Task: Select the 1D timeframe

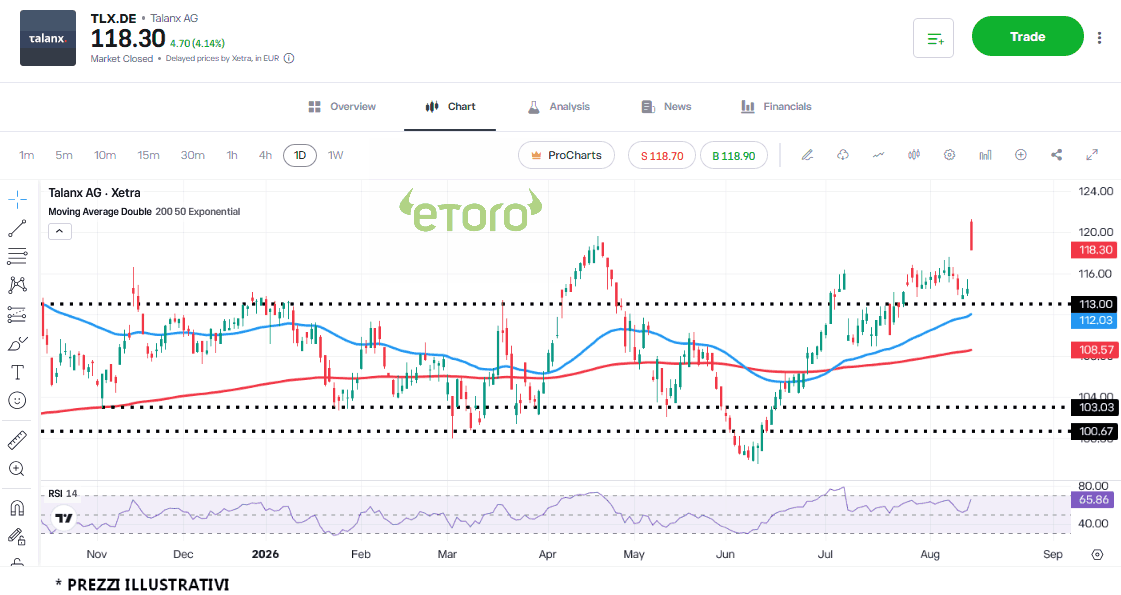Action: pos(300,155)
